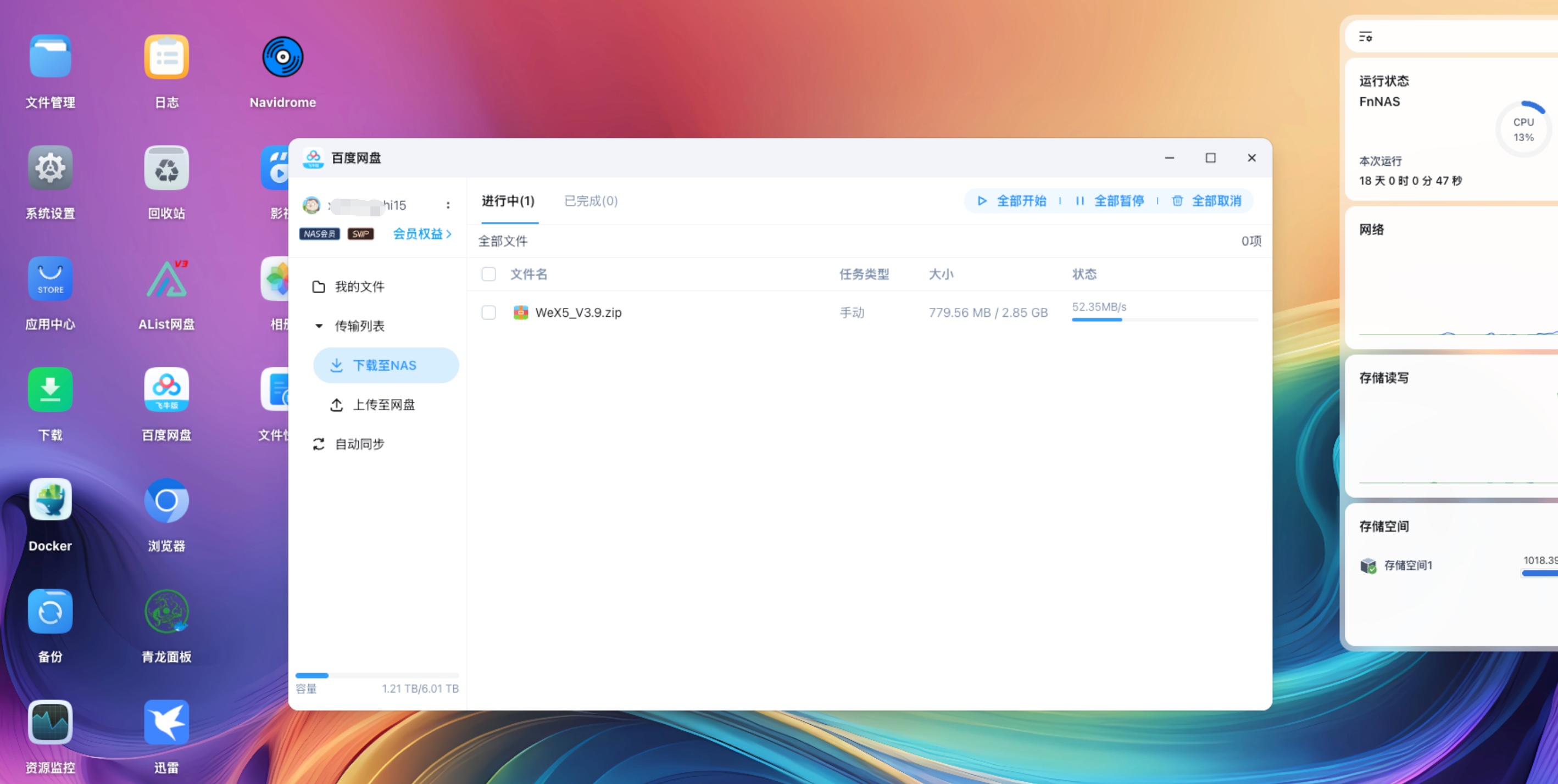Click the 大小 column header
The height and width of the screenshot is (784, 1558).
(941, 275)
